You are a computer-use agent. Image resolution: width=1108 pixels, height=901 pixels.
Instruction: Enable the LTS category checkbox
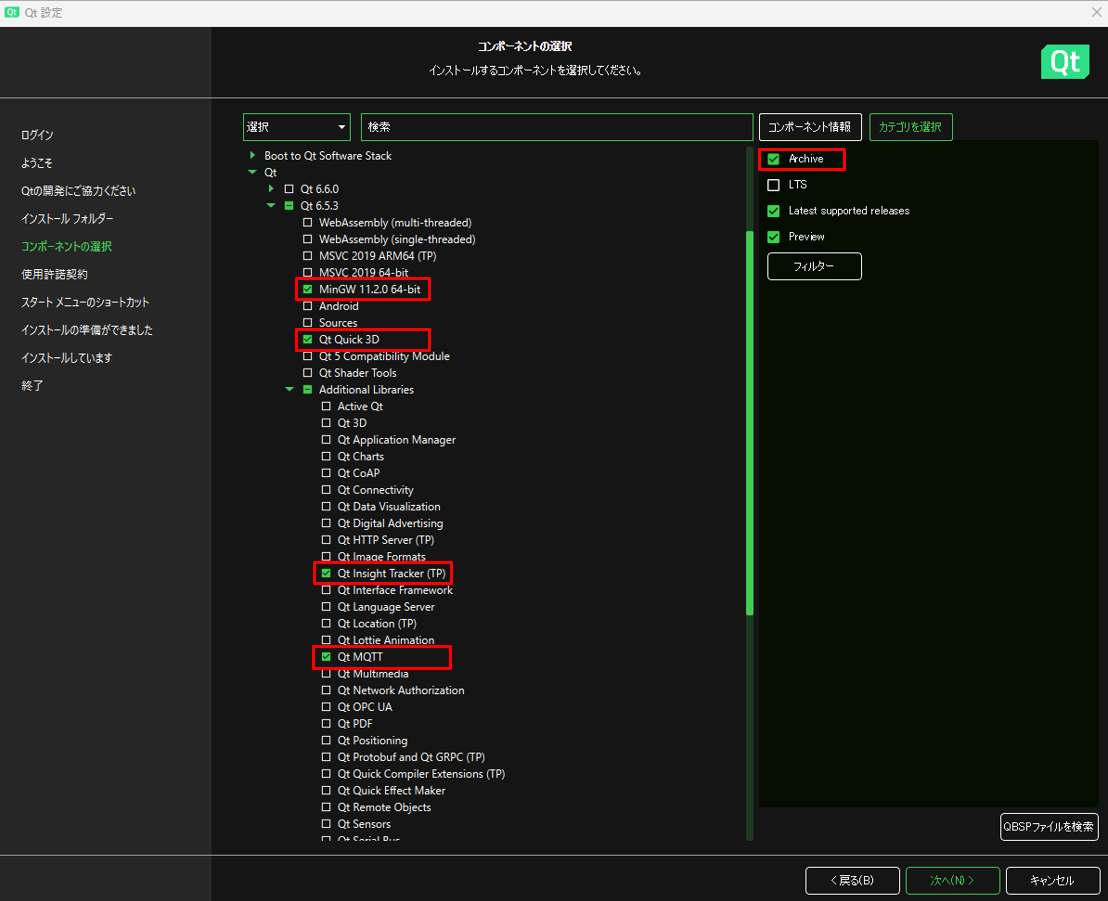click(773, 185)
